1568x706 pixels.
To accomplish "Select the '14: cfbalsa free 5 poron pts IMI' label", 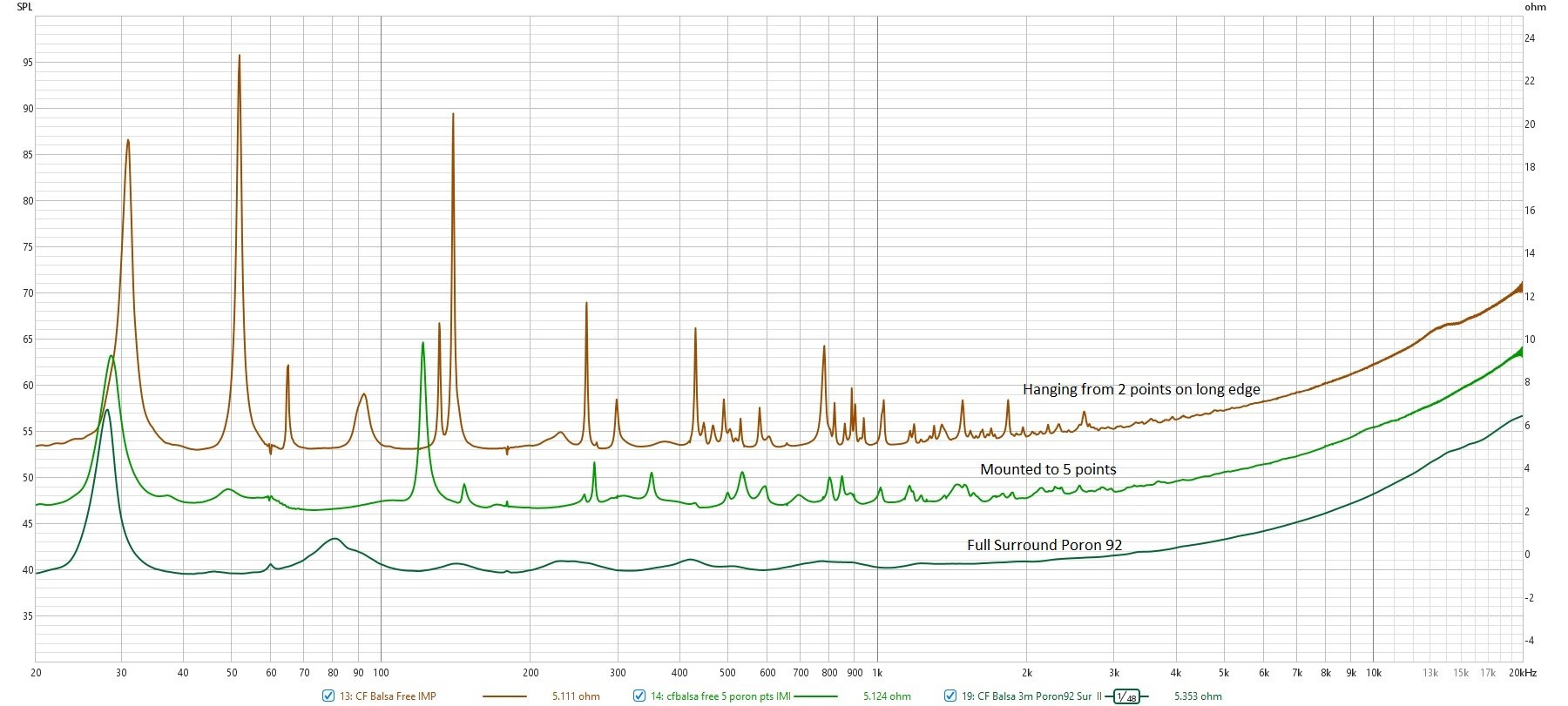I will 720,696.
